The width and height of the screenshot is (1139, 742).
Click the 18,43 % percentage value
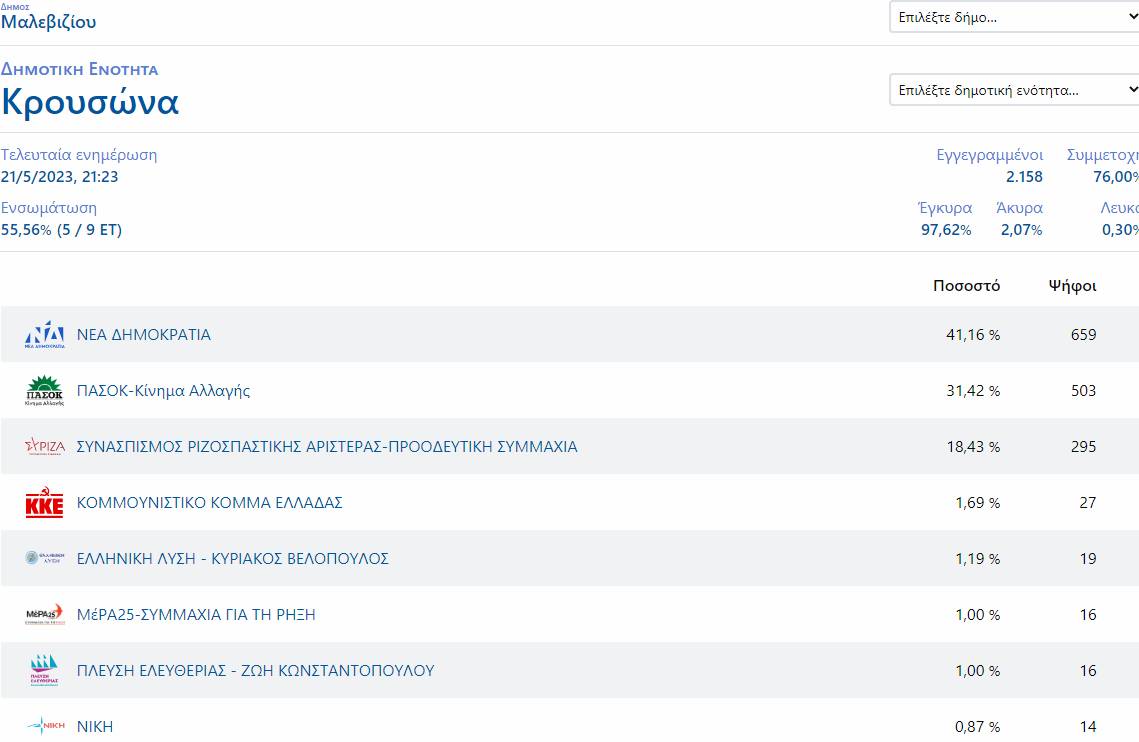pyautogui.click(x=973, y=446)
